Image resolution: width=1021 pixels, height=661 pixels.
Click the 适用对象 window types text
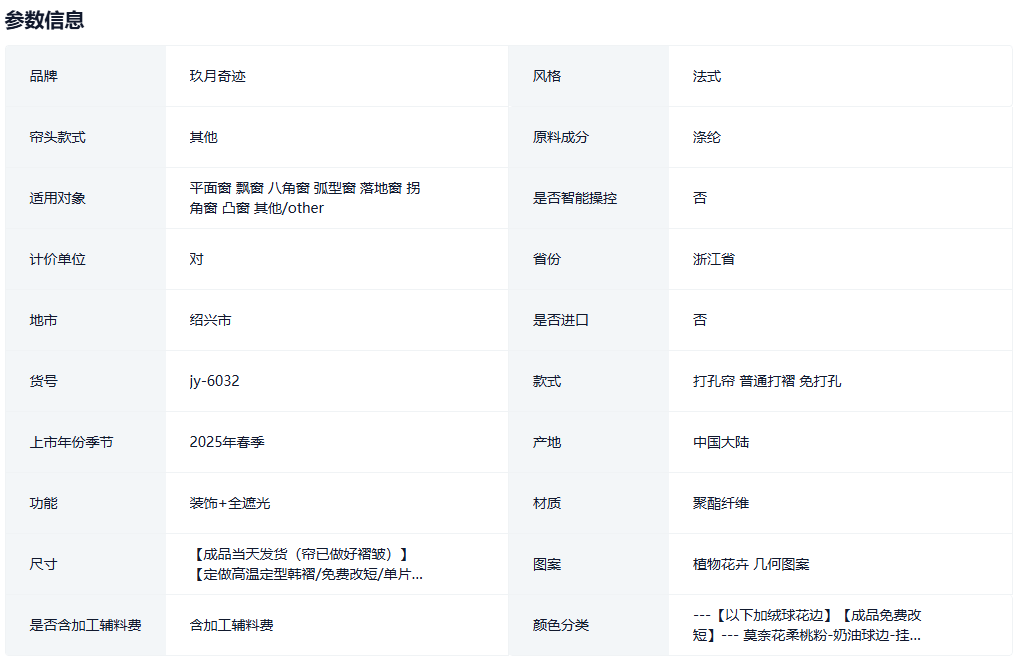(x=304, y=198)
